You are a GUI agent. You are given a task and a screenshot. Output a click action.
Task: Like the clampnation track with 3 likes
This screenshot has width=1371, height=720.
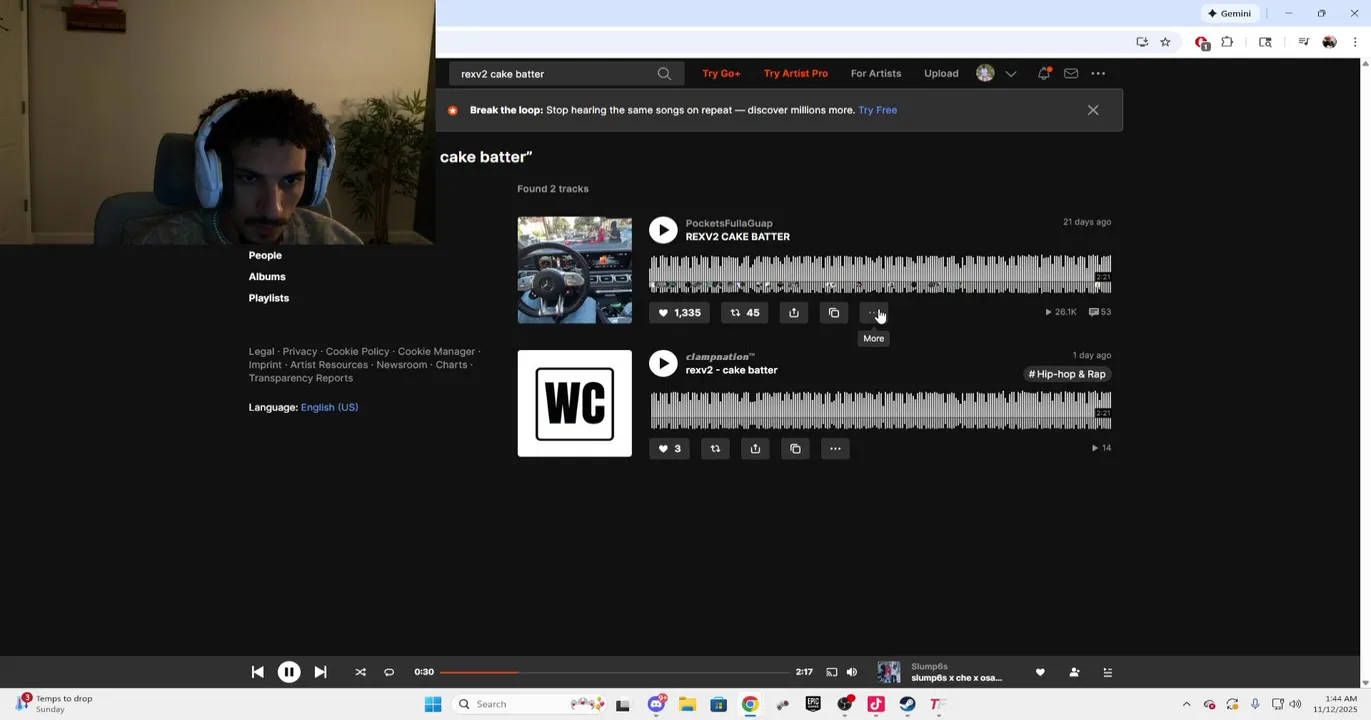[x=669, y=449]
